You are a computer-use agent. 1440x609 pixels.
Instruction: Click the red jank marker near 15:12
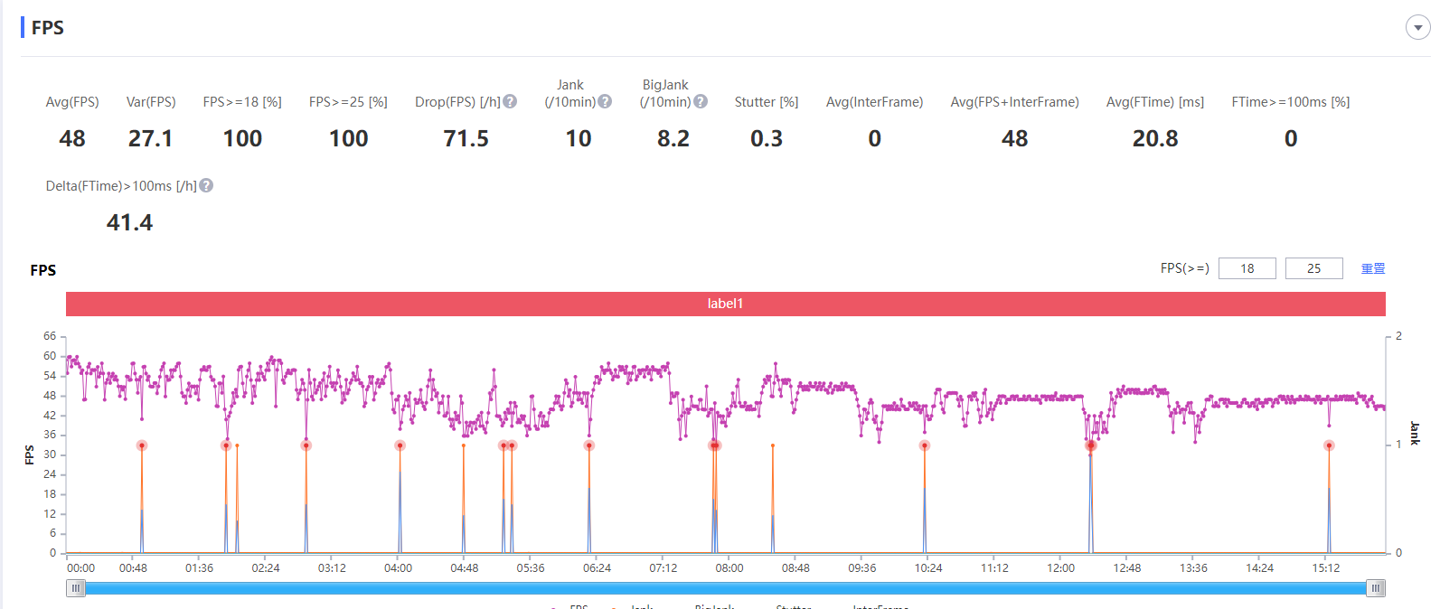pyautogui.click(x=1329, y=446)
